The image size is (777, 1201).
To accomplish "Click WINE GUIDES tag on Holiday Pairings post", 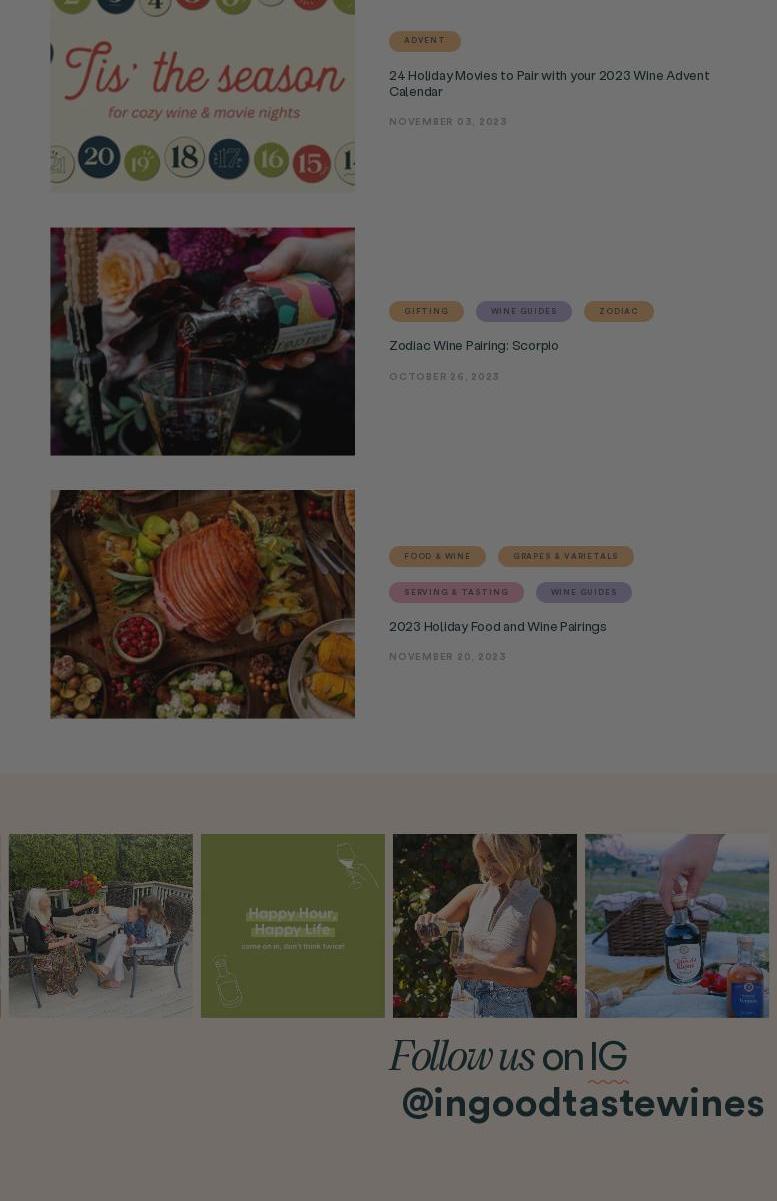I will (584, 592).
